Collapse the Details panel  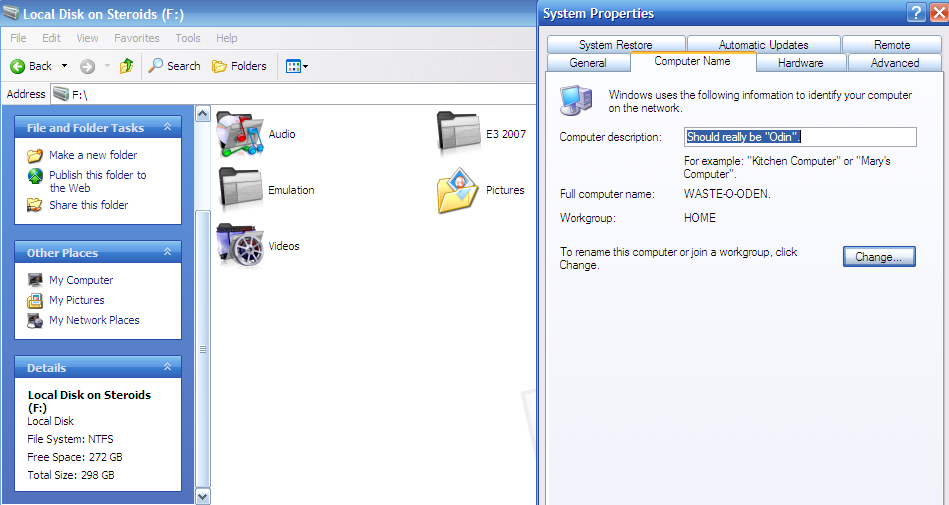click(x=168, y=367)
